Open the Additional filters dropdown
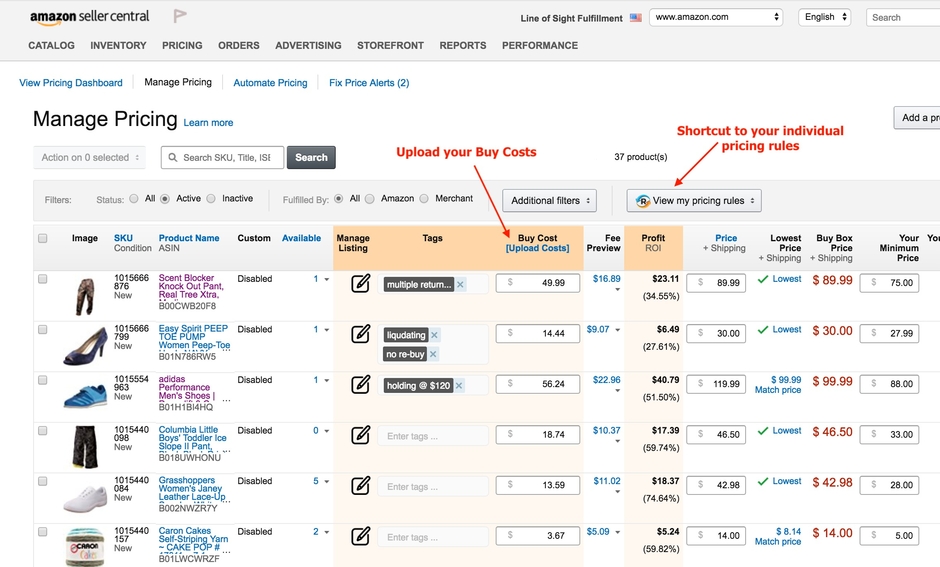The width and height of the screenshot is (940, 567). [x=550, y=201]
